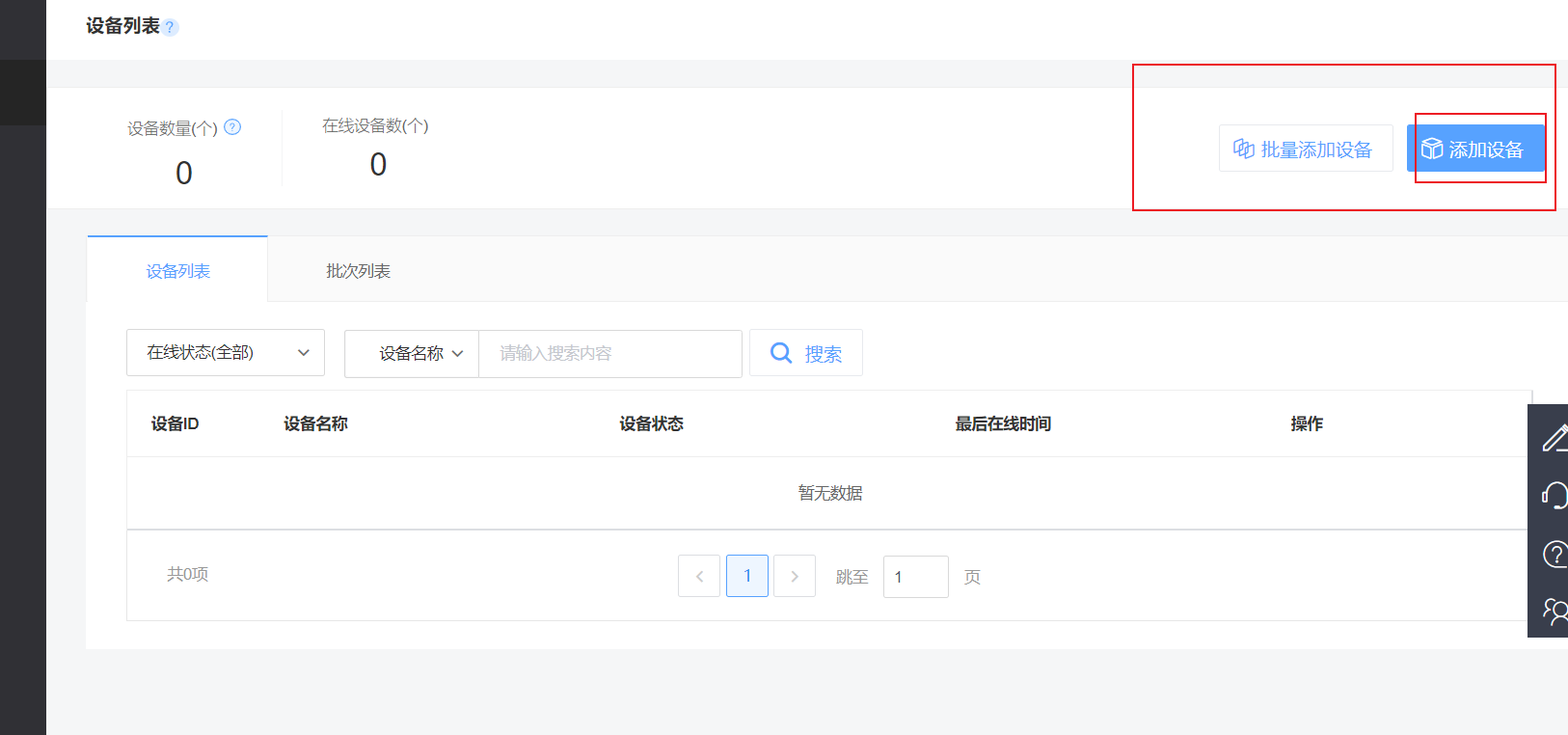Click the 在线设备数(个) label
Viewport: 1568px width, 735px height.
(x=375, y=125)
